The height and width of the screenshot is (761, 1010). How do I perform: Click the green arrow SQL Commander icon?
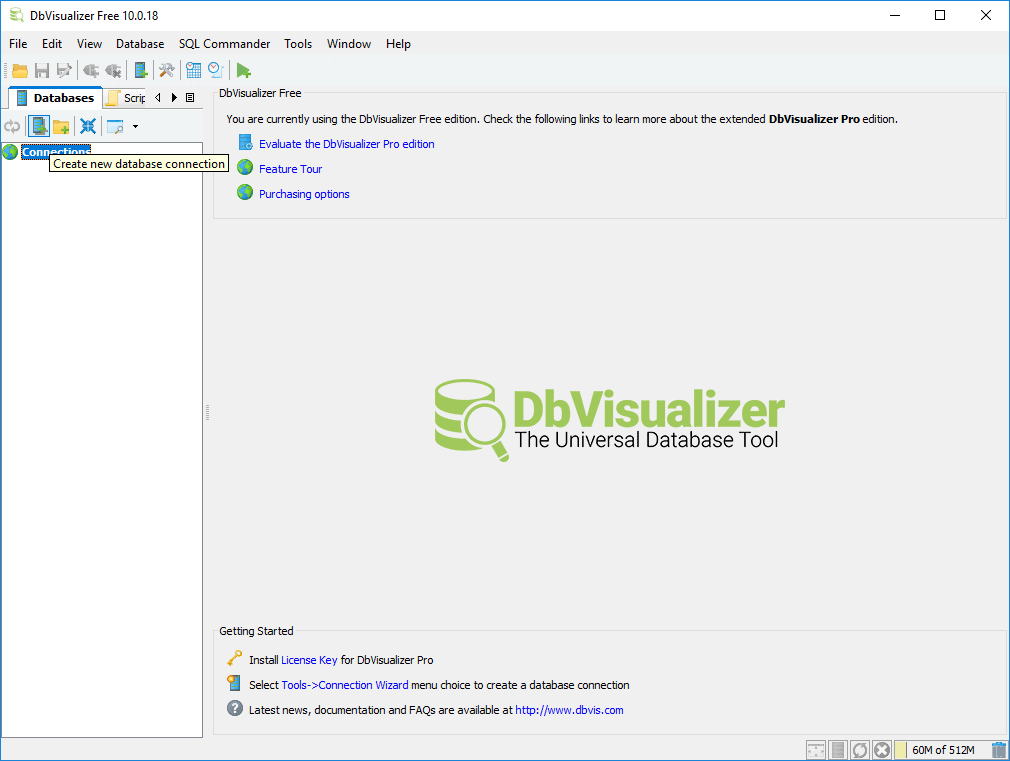[x=243, y=70]
